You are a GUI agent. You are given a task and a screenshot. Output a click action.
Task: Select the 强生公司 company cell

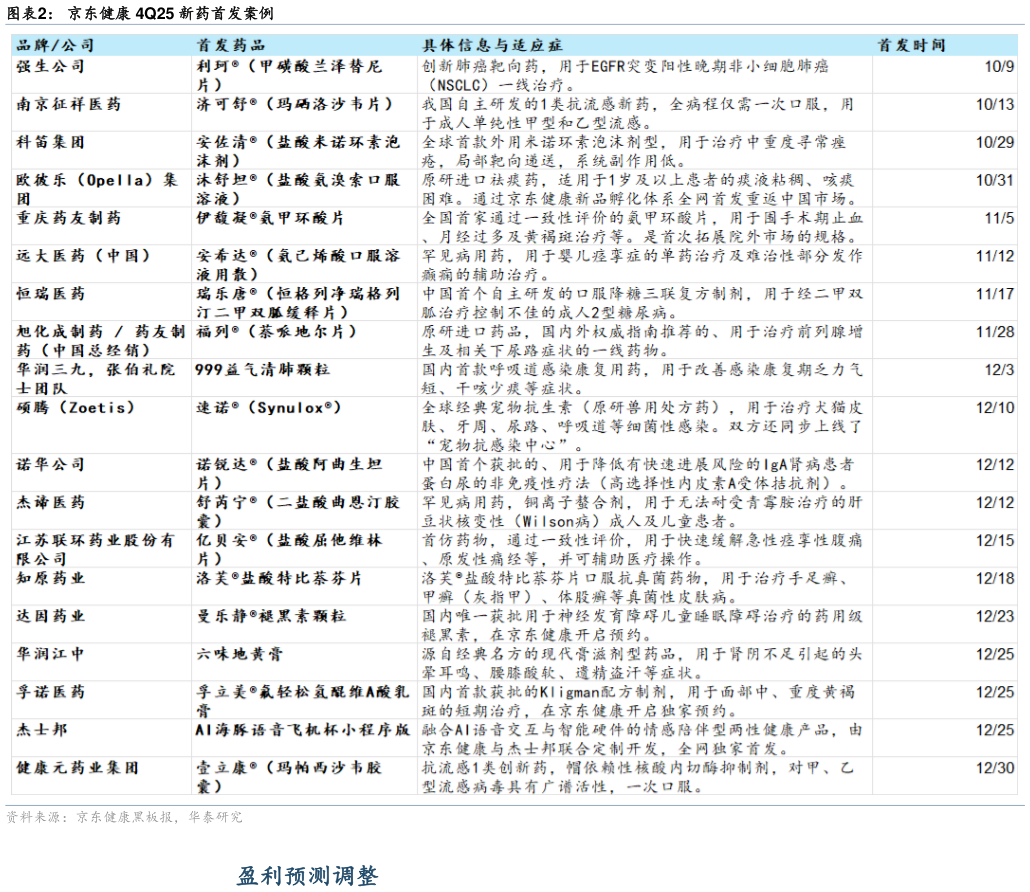pos(51,67)
